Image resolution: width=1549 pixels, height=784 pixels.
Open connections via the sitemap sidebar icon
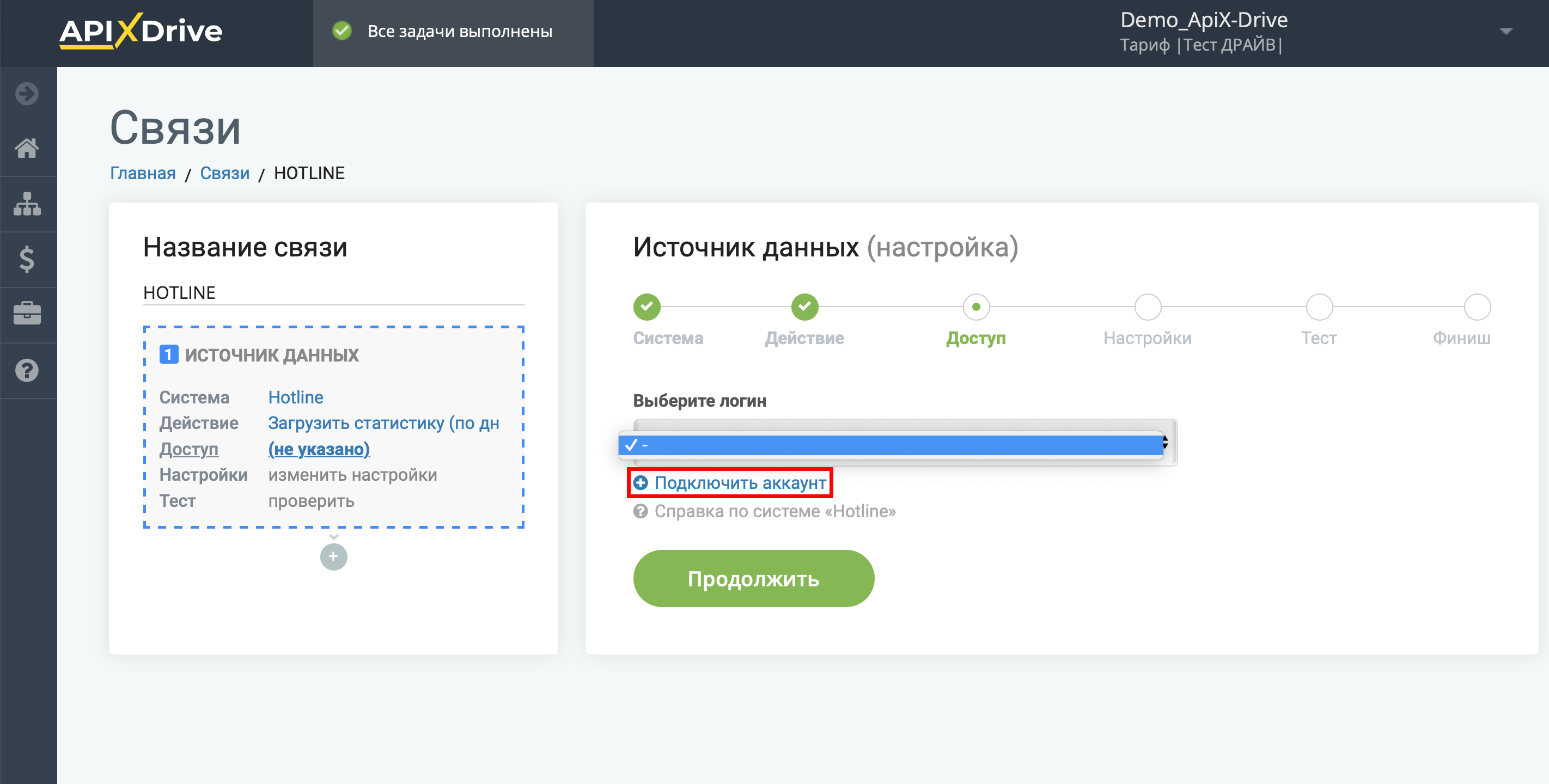[27, 204]
